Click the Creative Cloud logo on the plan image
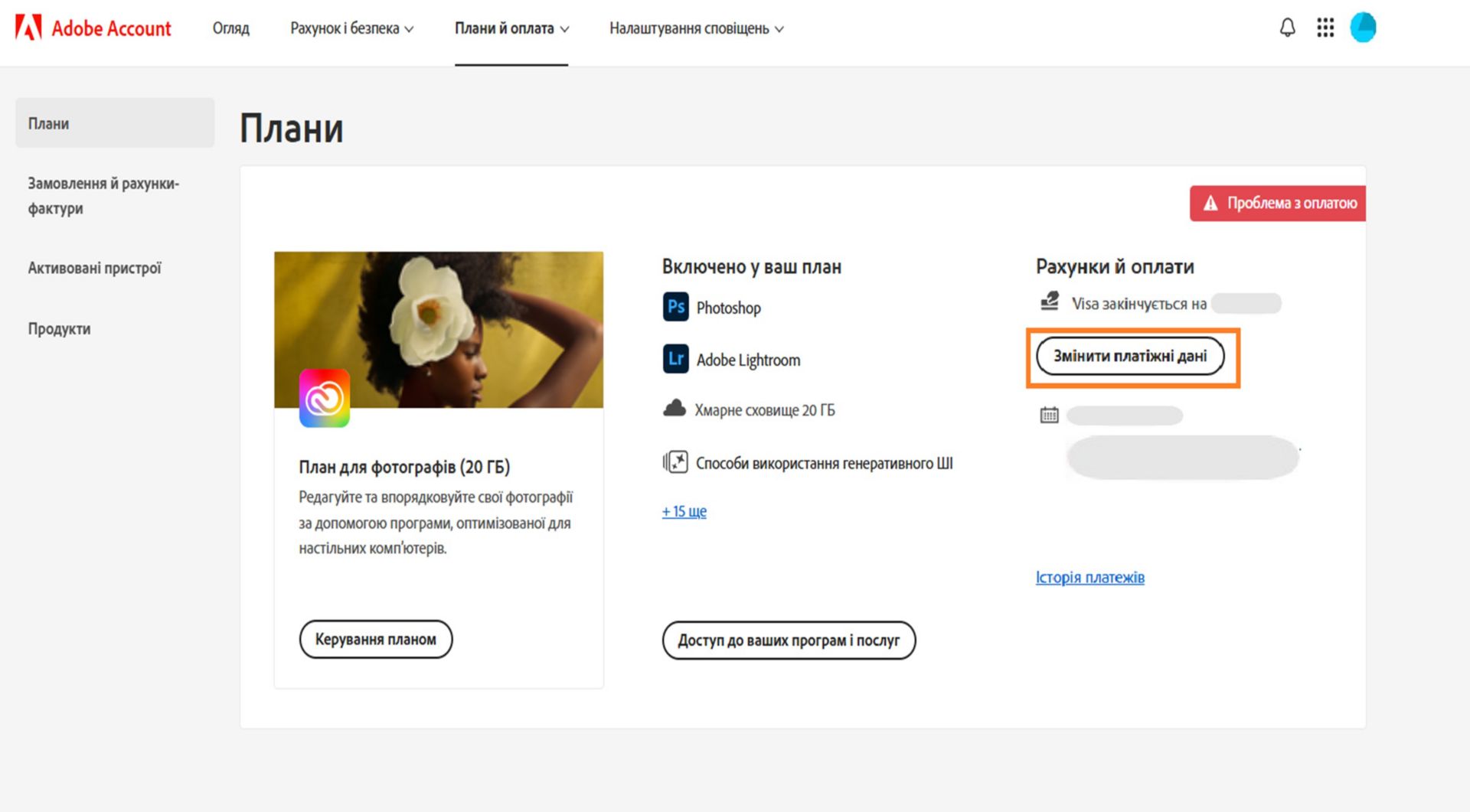 [325, 397]
